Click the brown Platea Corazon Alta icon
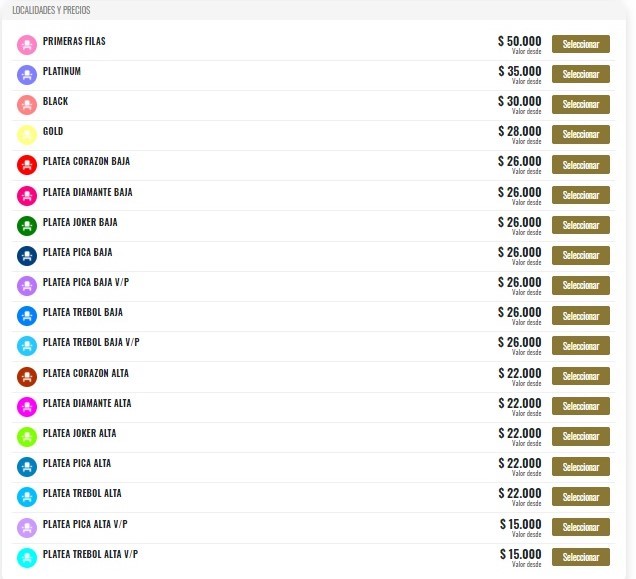The image size is (636, 579). point(27,377)
